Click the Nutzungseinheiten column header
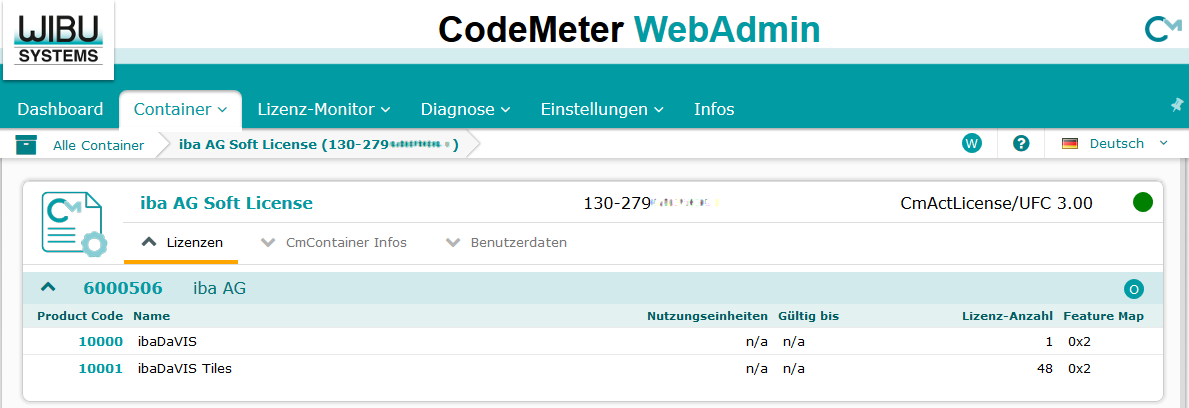Screen dimensions: 1189x408 coord(707,315)
